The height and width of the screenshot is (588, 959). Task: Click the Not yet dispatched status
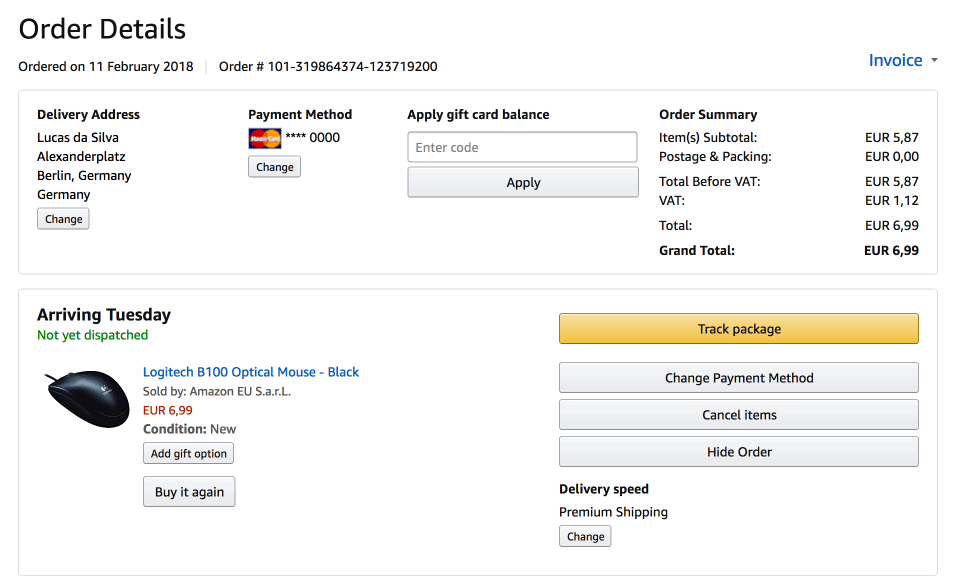[92, 335]
